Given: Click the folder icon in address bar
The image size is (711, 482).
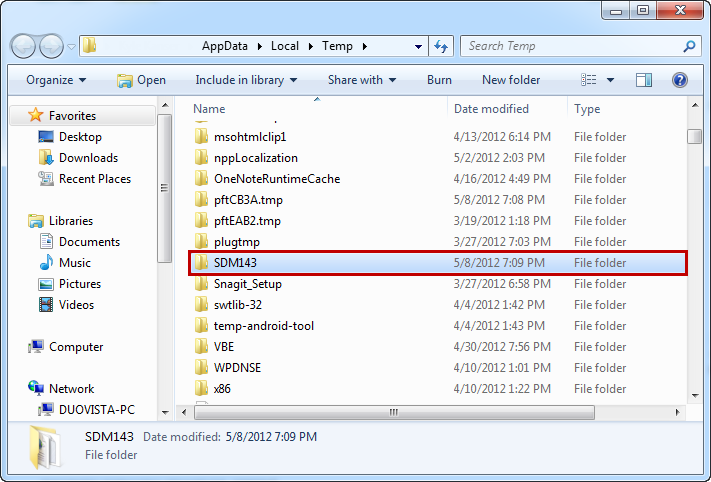Looking at the screenshot, I should [x=89, y=45].
